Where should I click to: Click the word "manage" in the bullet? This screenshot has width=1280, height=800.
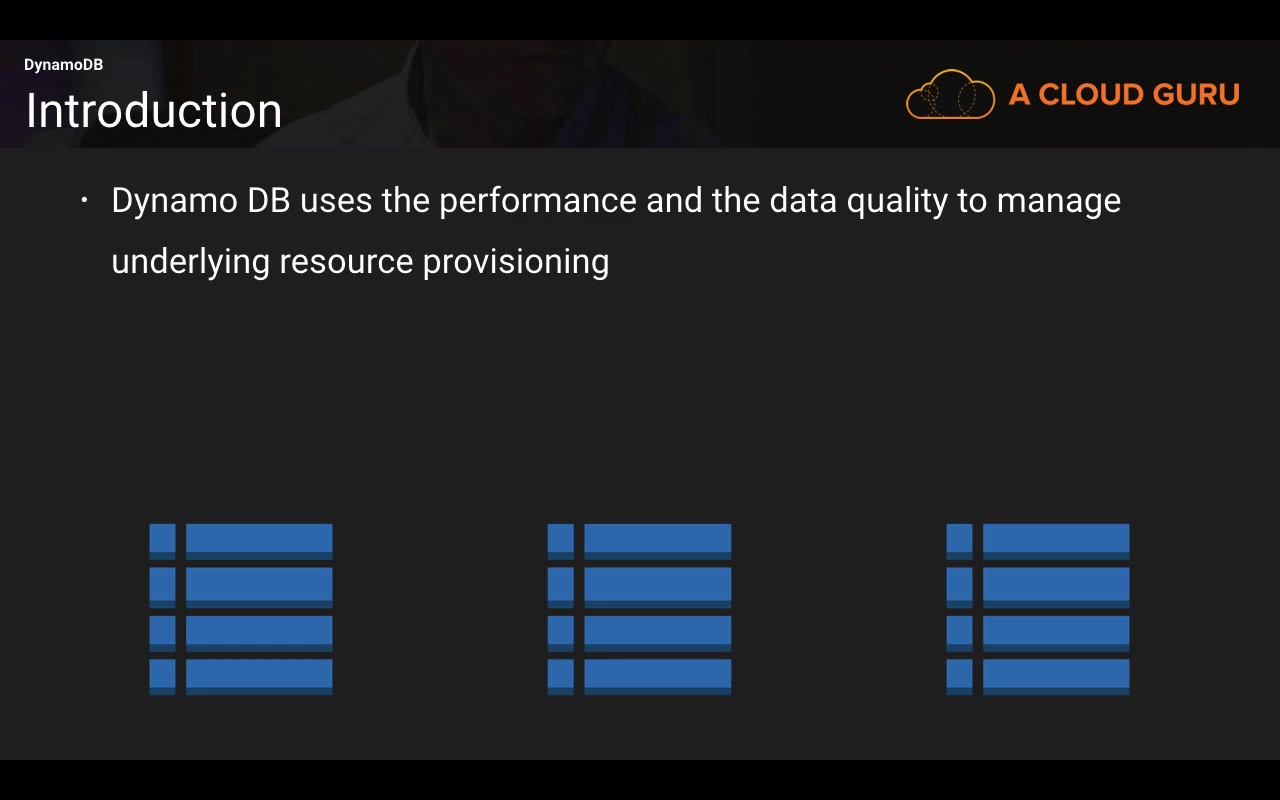click(x=1058, y=201)
